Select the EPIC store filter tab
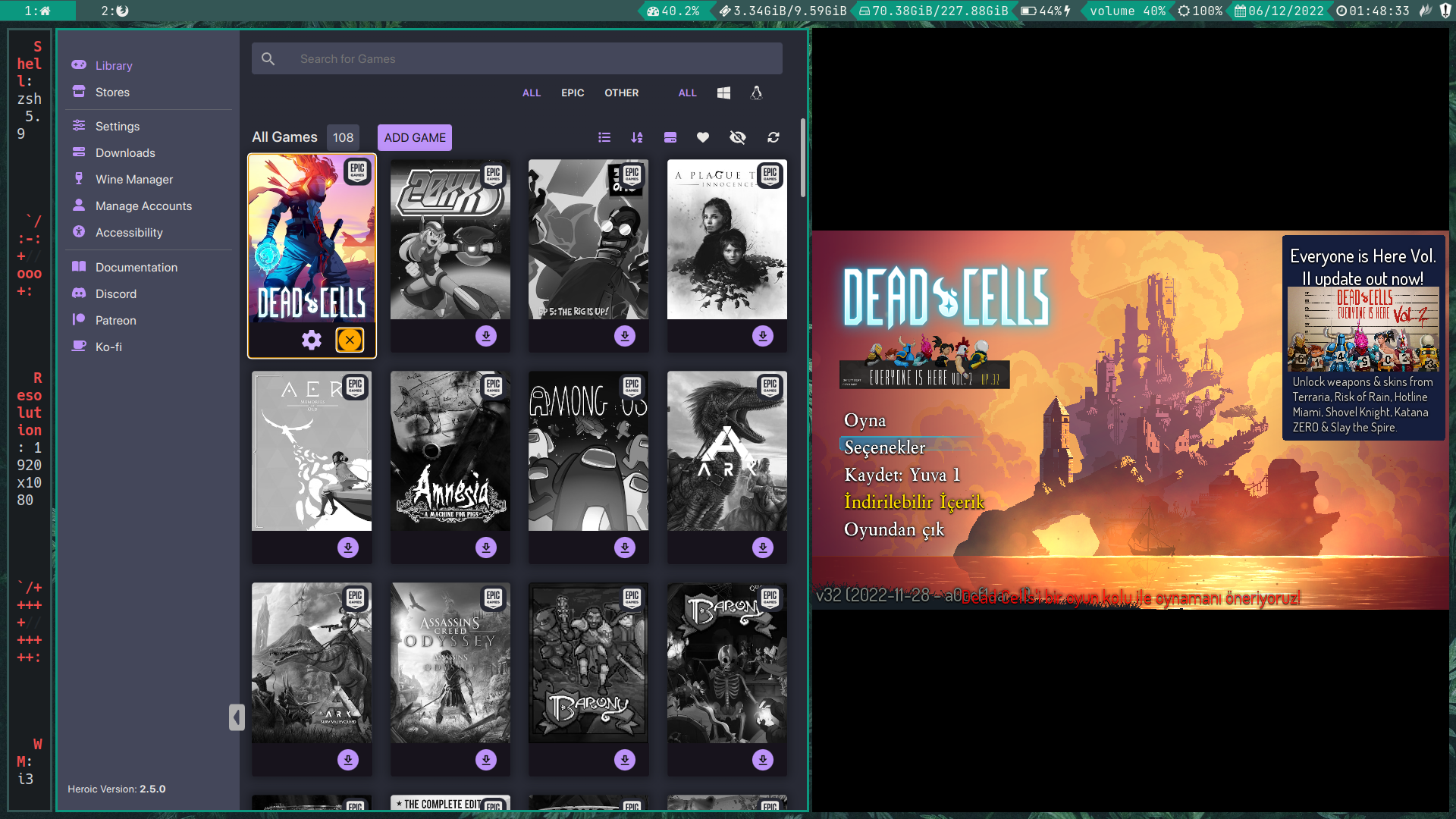 [x=573, y=93]
